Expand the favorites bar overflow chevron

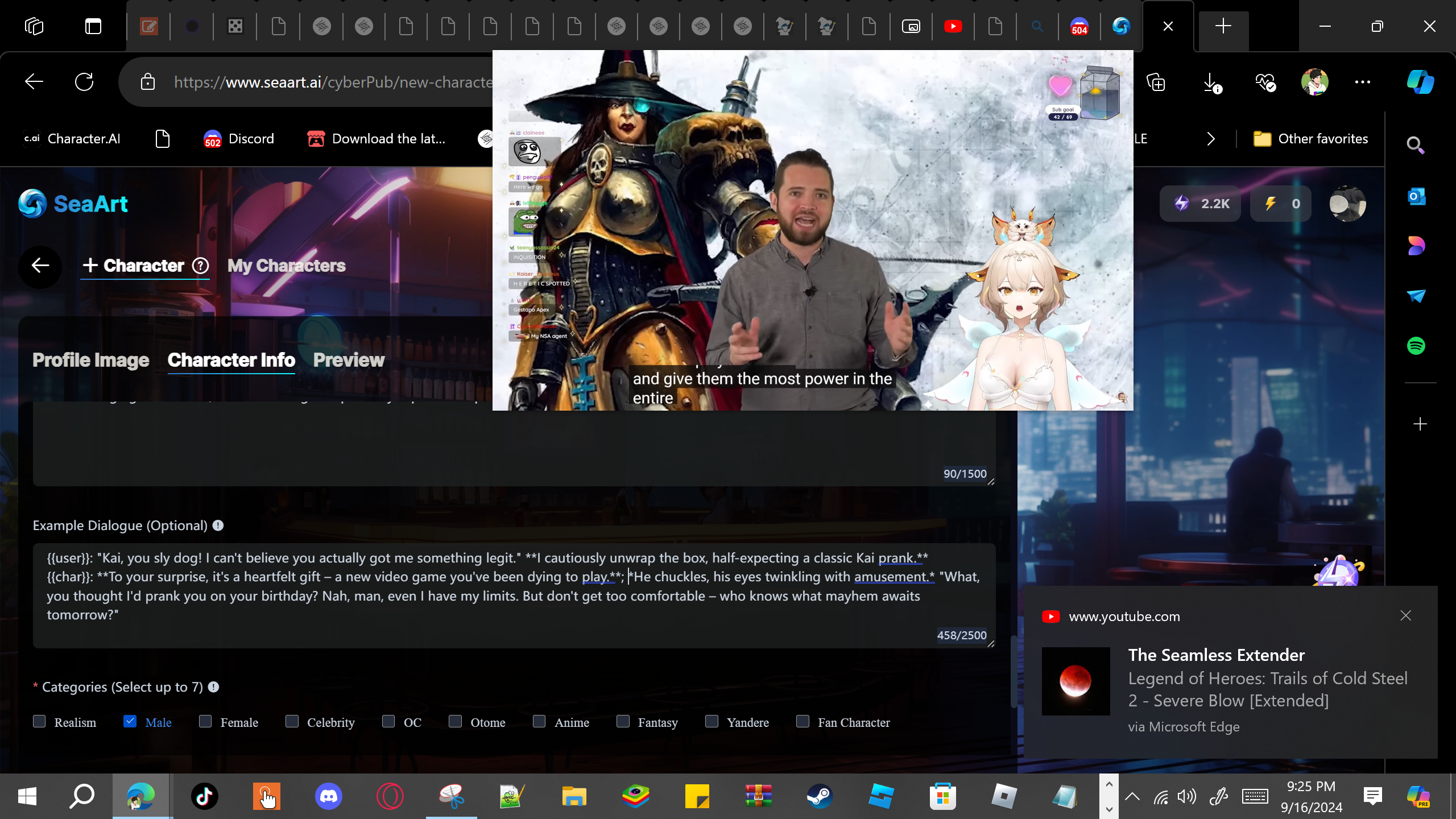click(x=1211, y=139)
